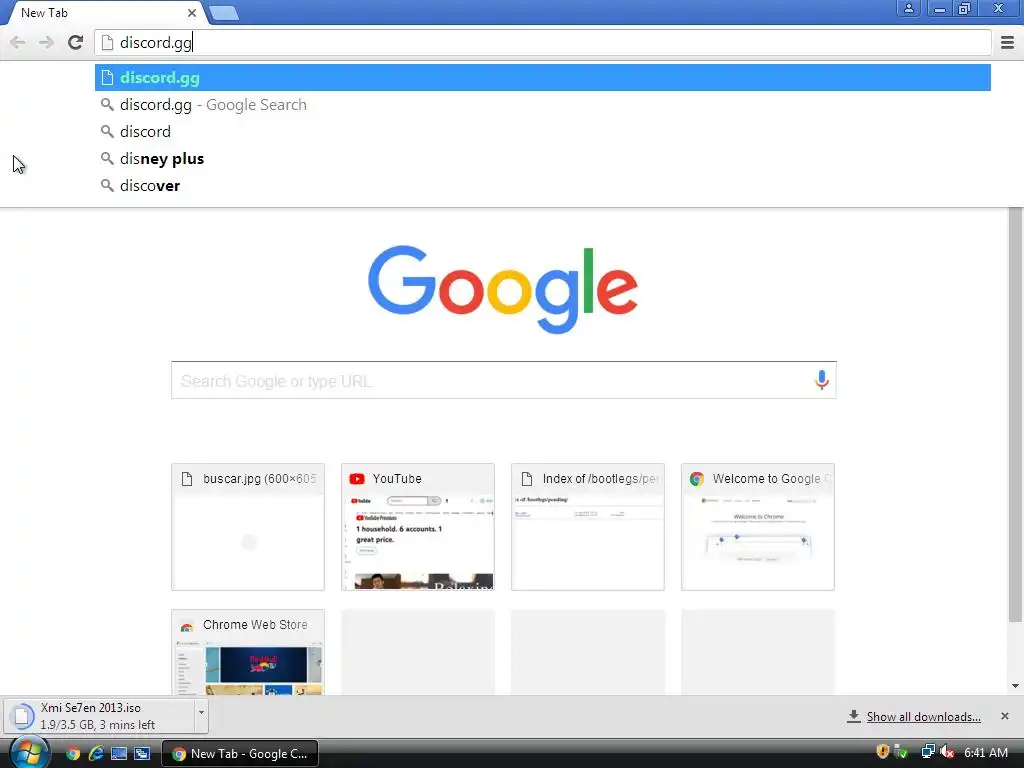Click inside the address bar with discord.gg
This screenshot has width=1024, height=768.
tap(543, 42)
